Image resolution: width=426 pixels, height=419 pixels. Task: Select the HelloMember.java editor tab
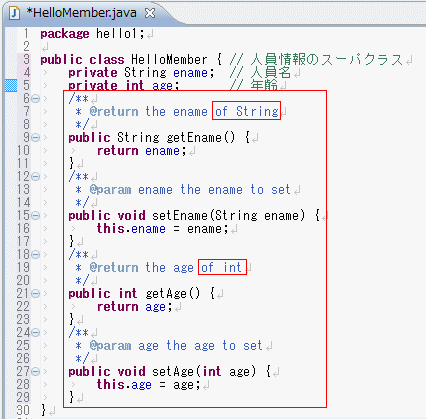point(82,13)
